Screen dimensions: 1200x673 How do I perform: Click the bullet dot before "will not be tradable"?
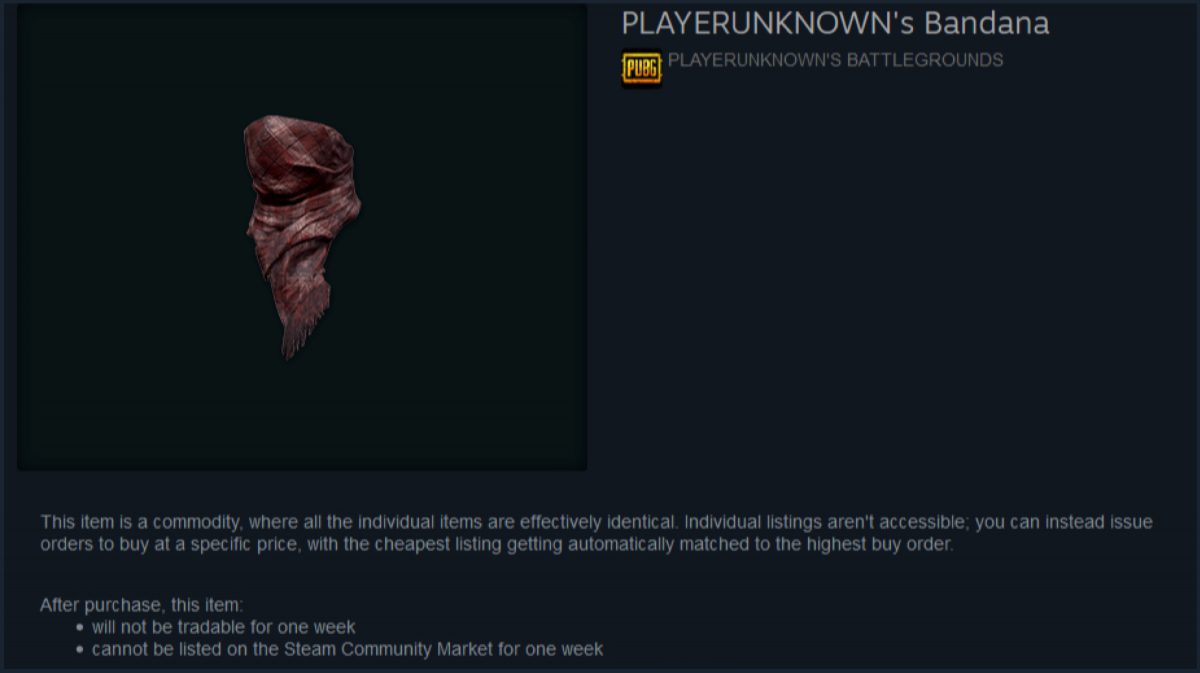80,628
